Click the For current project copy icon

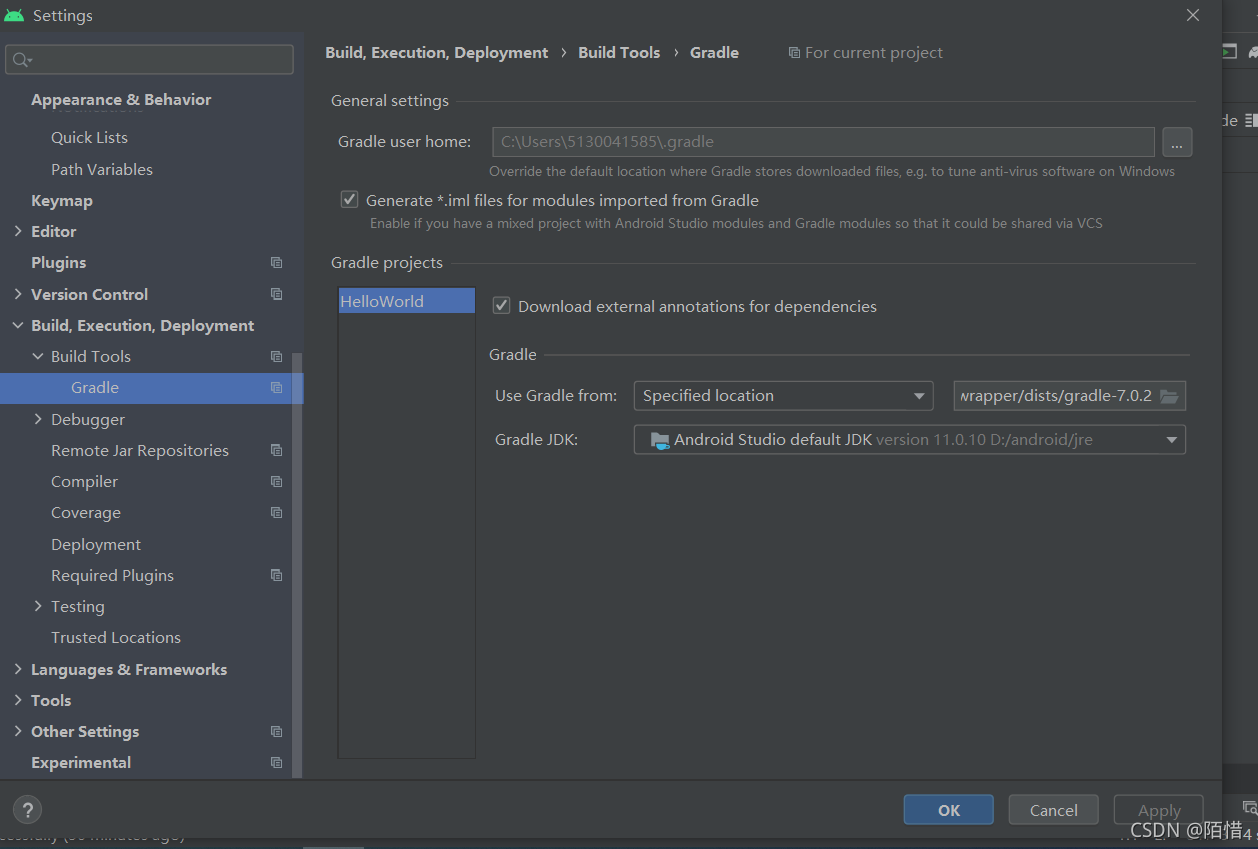click(x=794, y=53)
